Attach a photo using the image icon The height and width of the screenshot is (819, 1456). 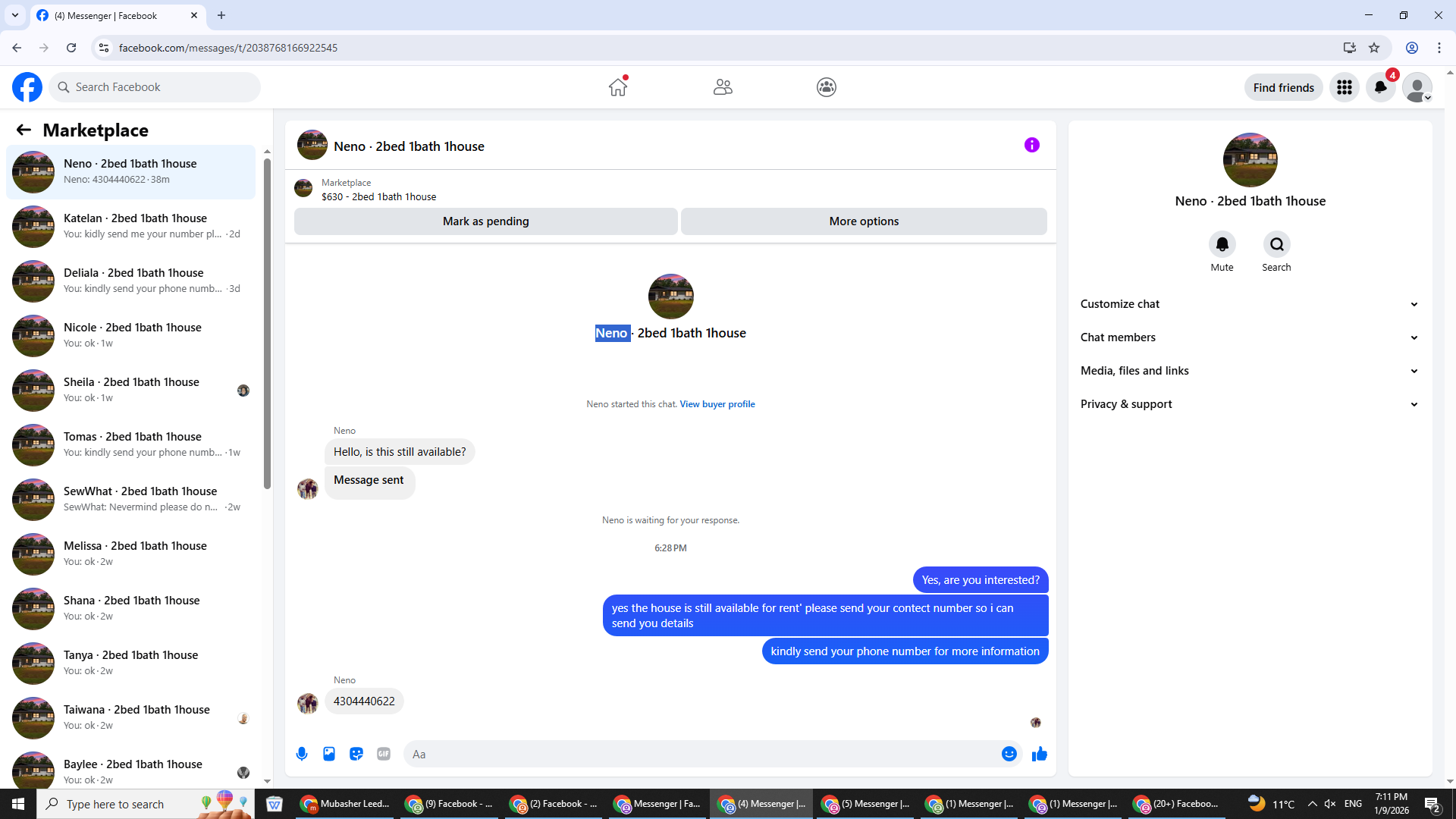pos(329,754)
